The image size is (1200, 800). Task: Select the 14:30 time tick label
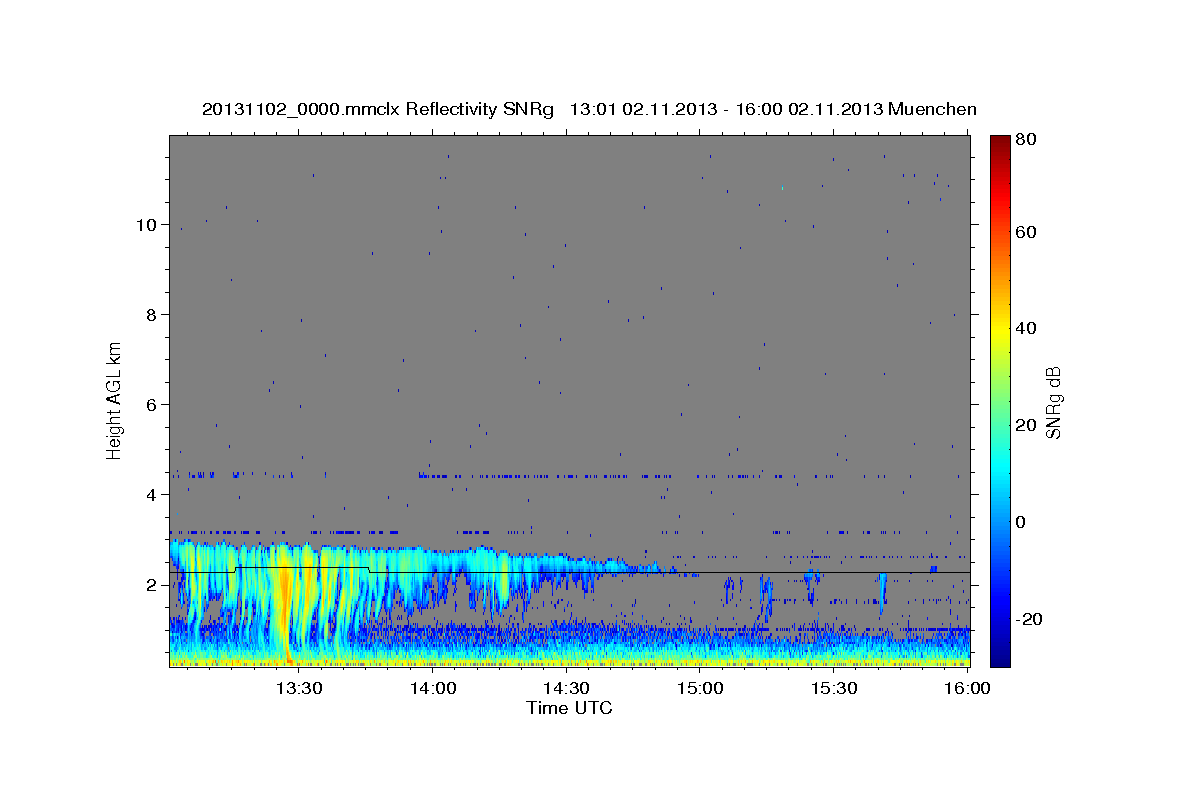(567, 688)
